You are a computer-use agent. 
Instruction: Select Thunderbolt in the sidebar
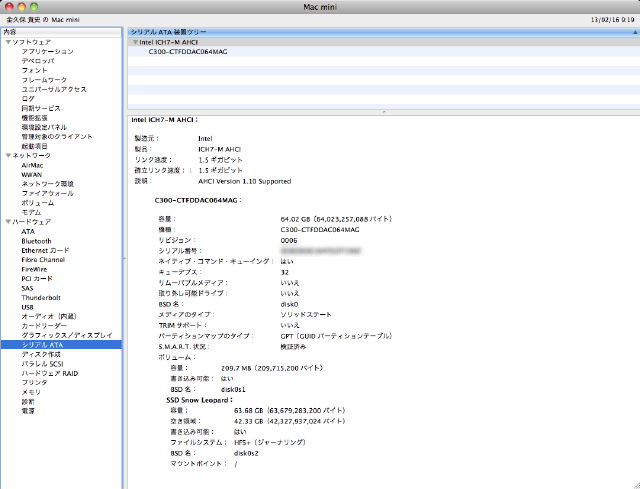tap(41, 298)
